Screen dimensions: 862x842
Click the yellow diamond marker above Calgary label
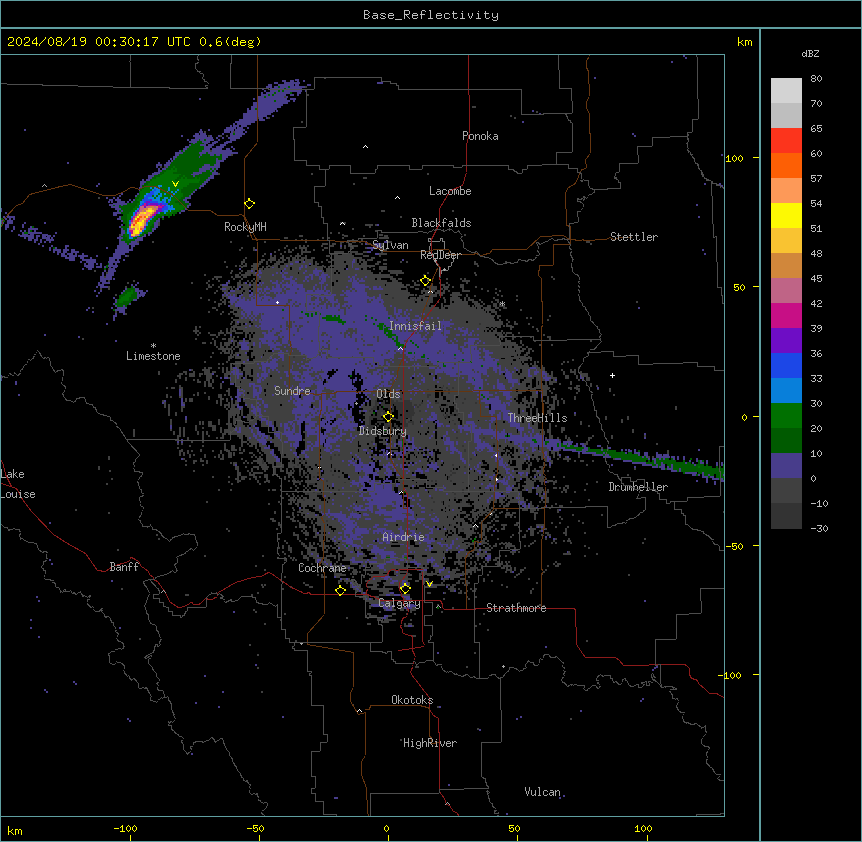point(405,589)
